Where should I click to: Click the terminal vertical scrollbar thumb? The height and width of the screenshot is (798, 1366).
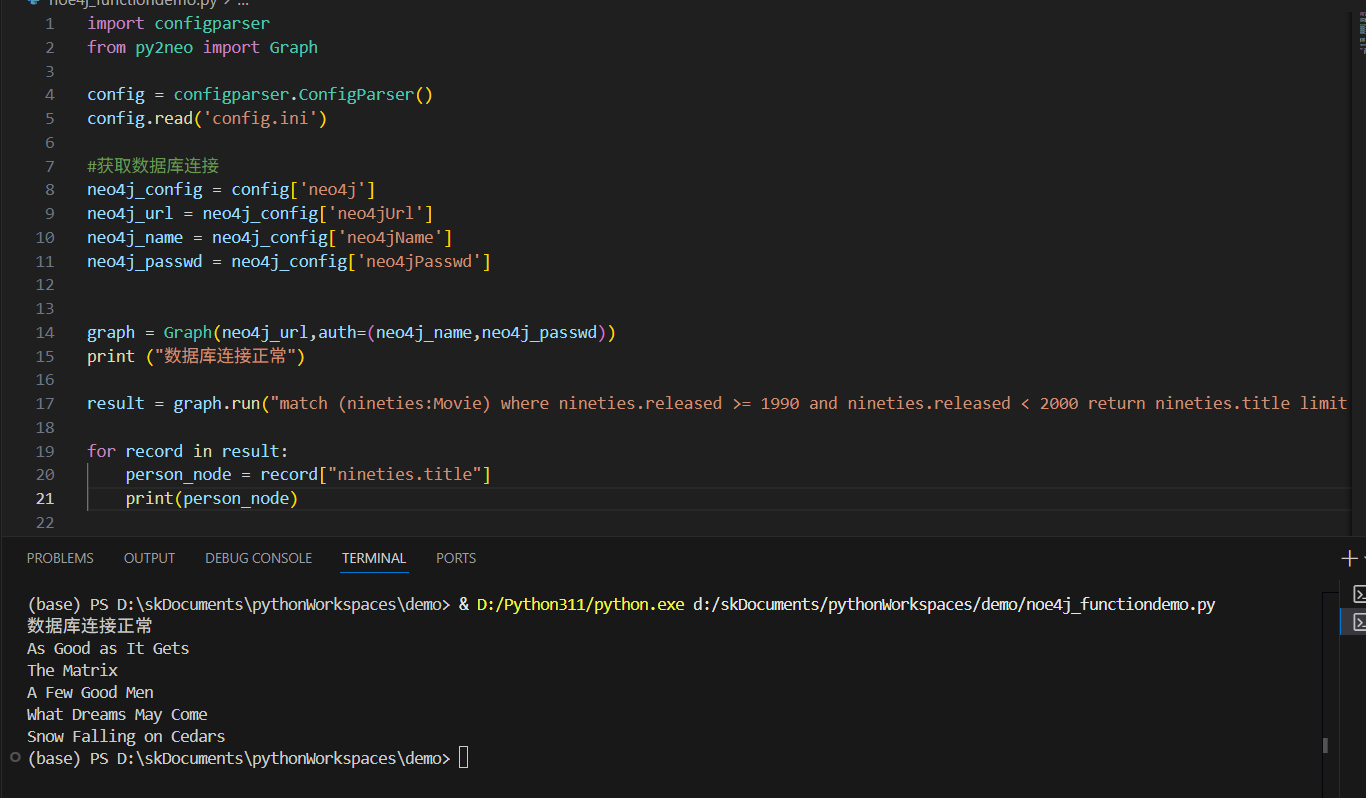1325,745
